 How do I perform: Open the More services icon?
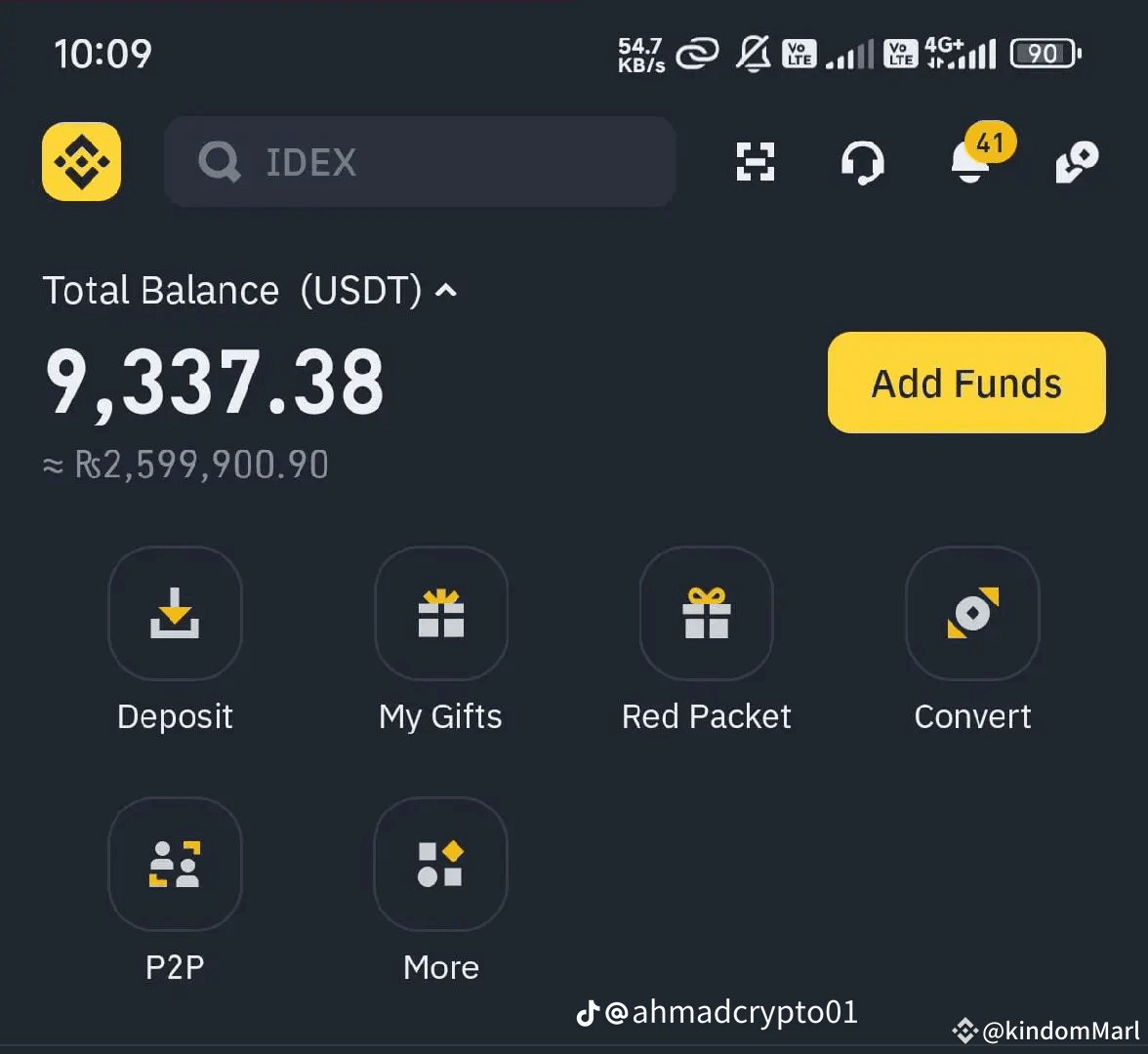click(441, 864)
